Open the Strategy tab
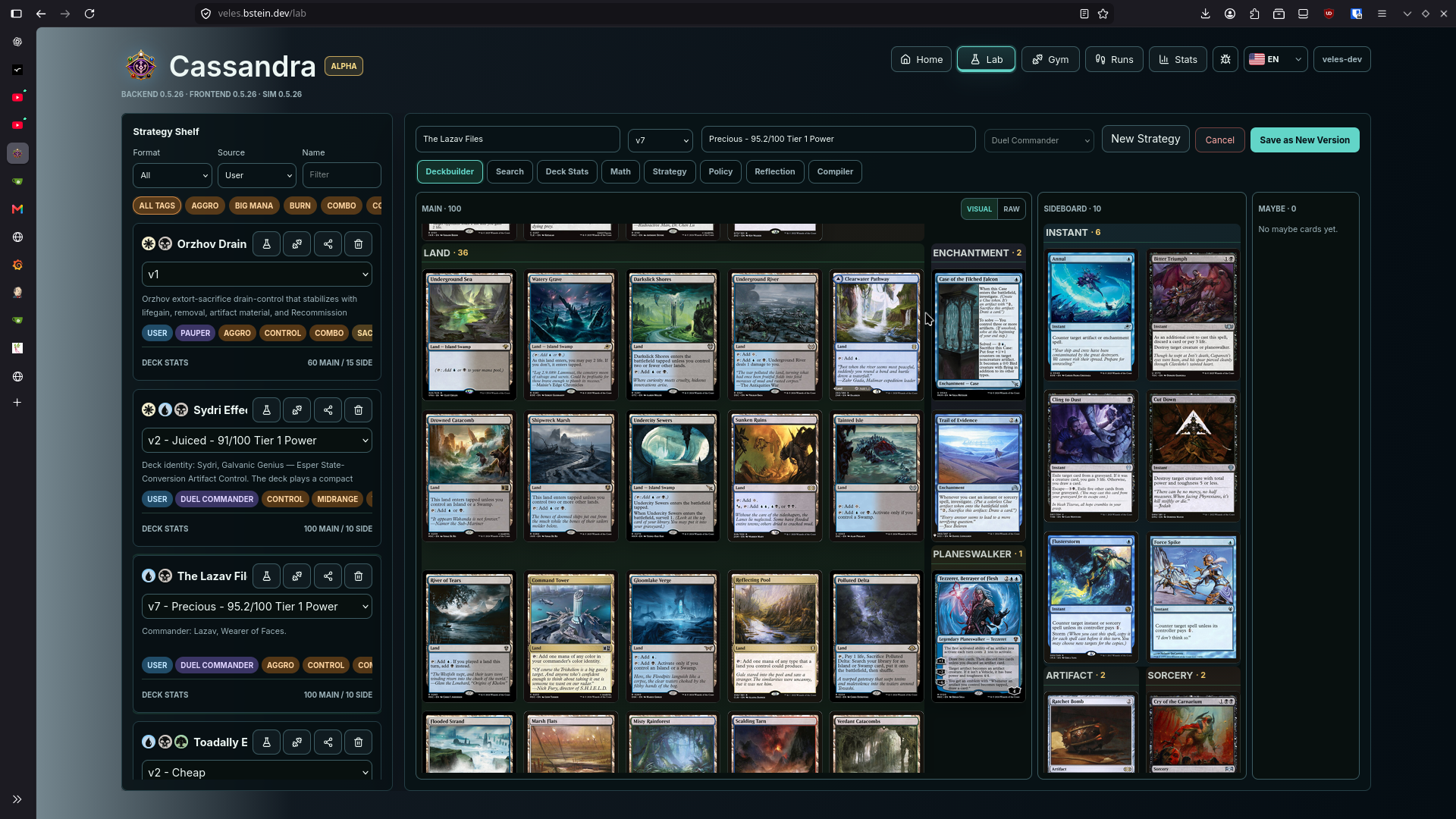The width and height of the screenshot is (1456, 819). coord(670,171)
